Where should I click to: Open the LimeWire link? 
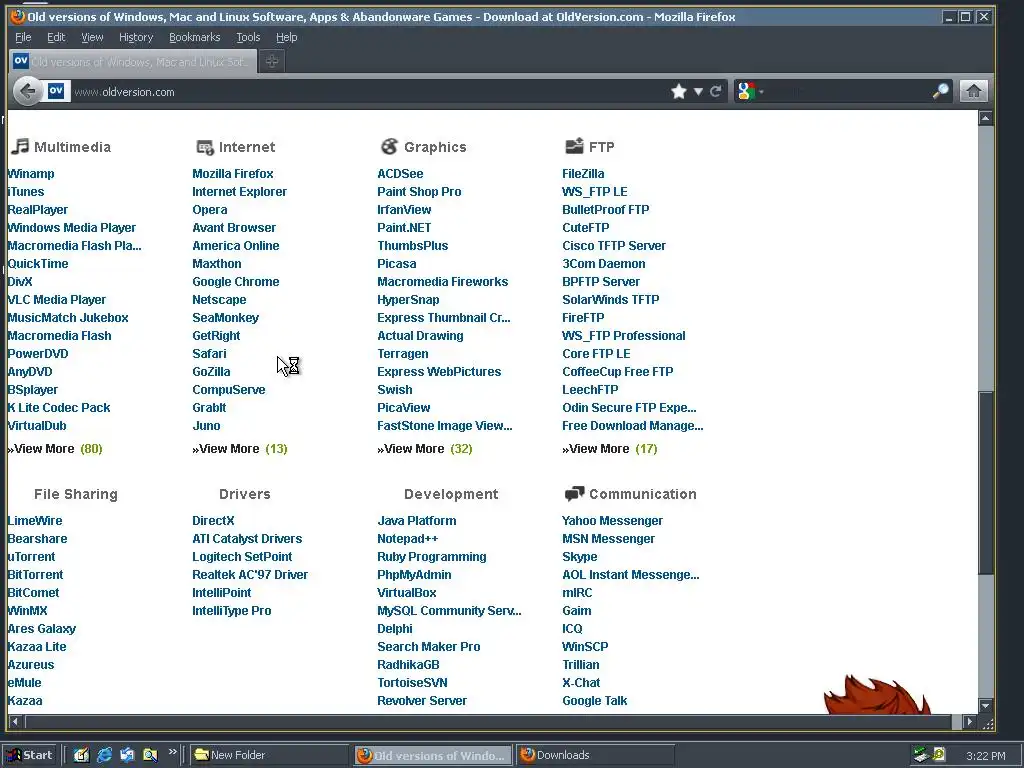pyautogui.click(x=35, y=520)
